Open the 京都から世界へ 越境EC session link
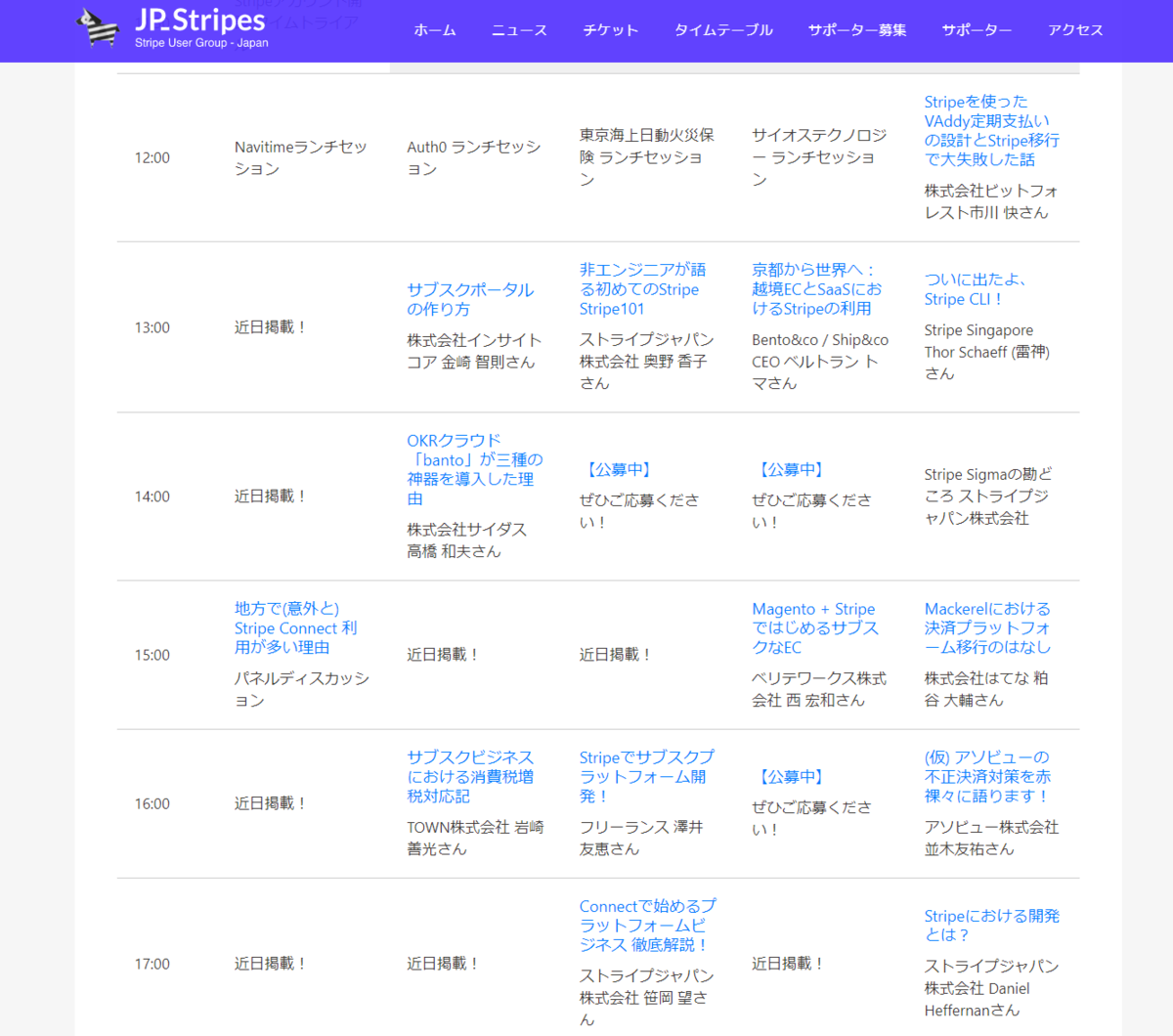The width and height of the screenshot is (1173, 1036). 816,289
